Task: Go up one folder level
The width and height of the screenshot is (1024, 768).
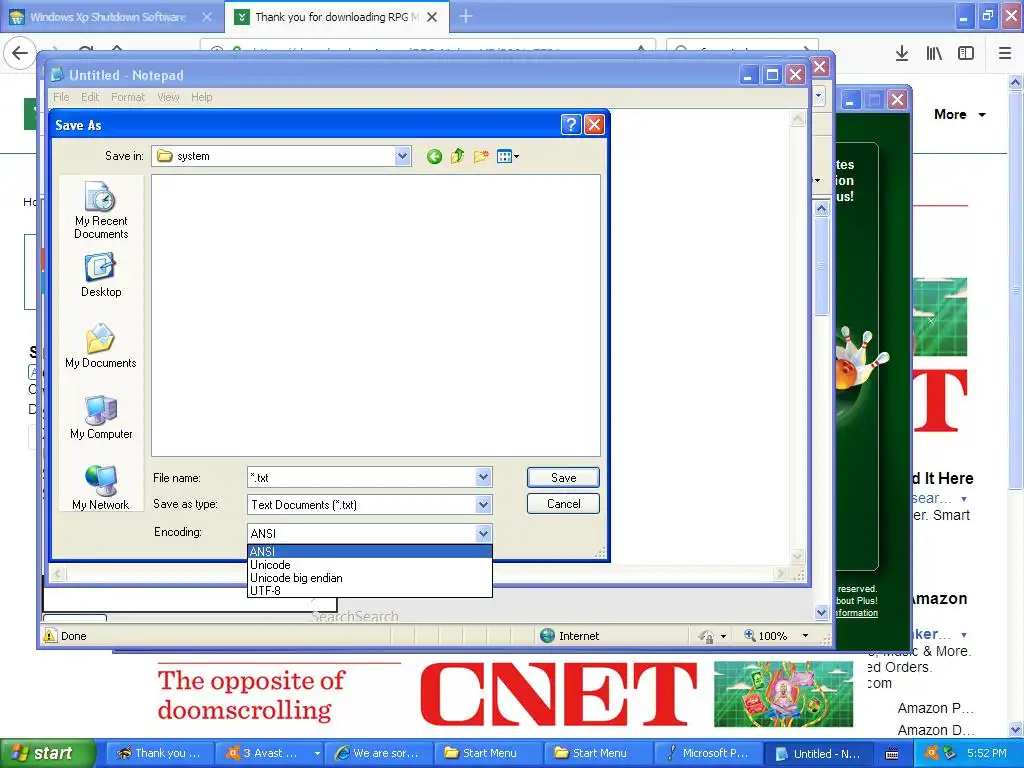Action: [457, 156]
